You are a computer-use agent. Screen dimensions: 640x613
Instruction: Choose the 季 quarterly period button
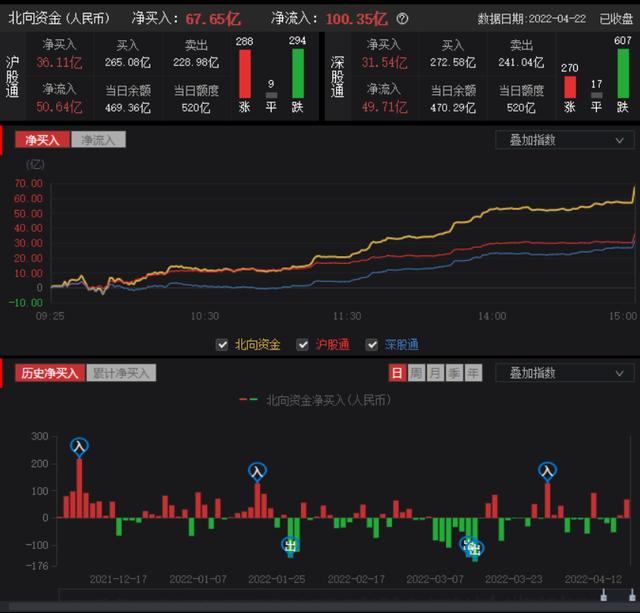pyautogui.click(x=453, y=373)
